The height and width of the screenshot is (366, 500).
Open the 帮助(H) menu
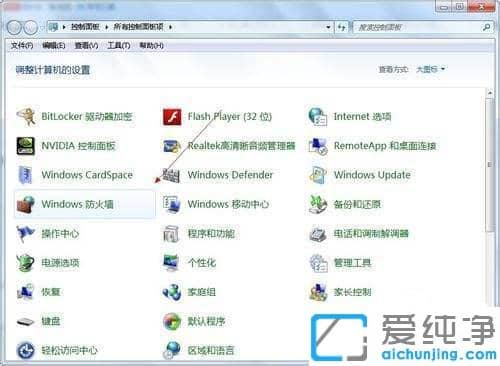click(x=152, y=45)
